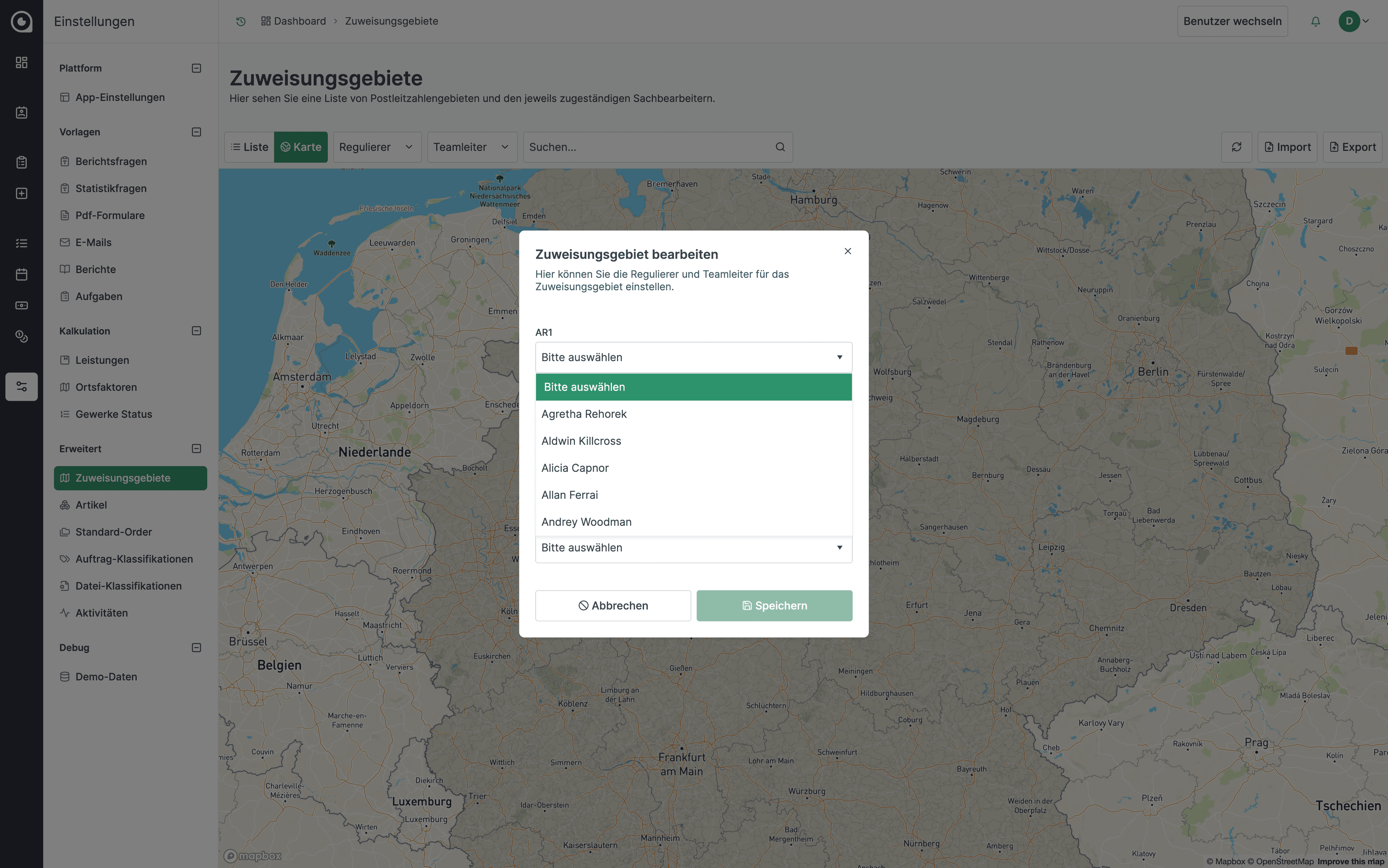Image resolution: width=1388 pixels, height=868 pixels.
Task: Click the plus-square icon in left rail
Action: tap(21, 193)
